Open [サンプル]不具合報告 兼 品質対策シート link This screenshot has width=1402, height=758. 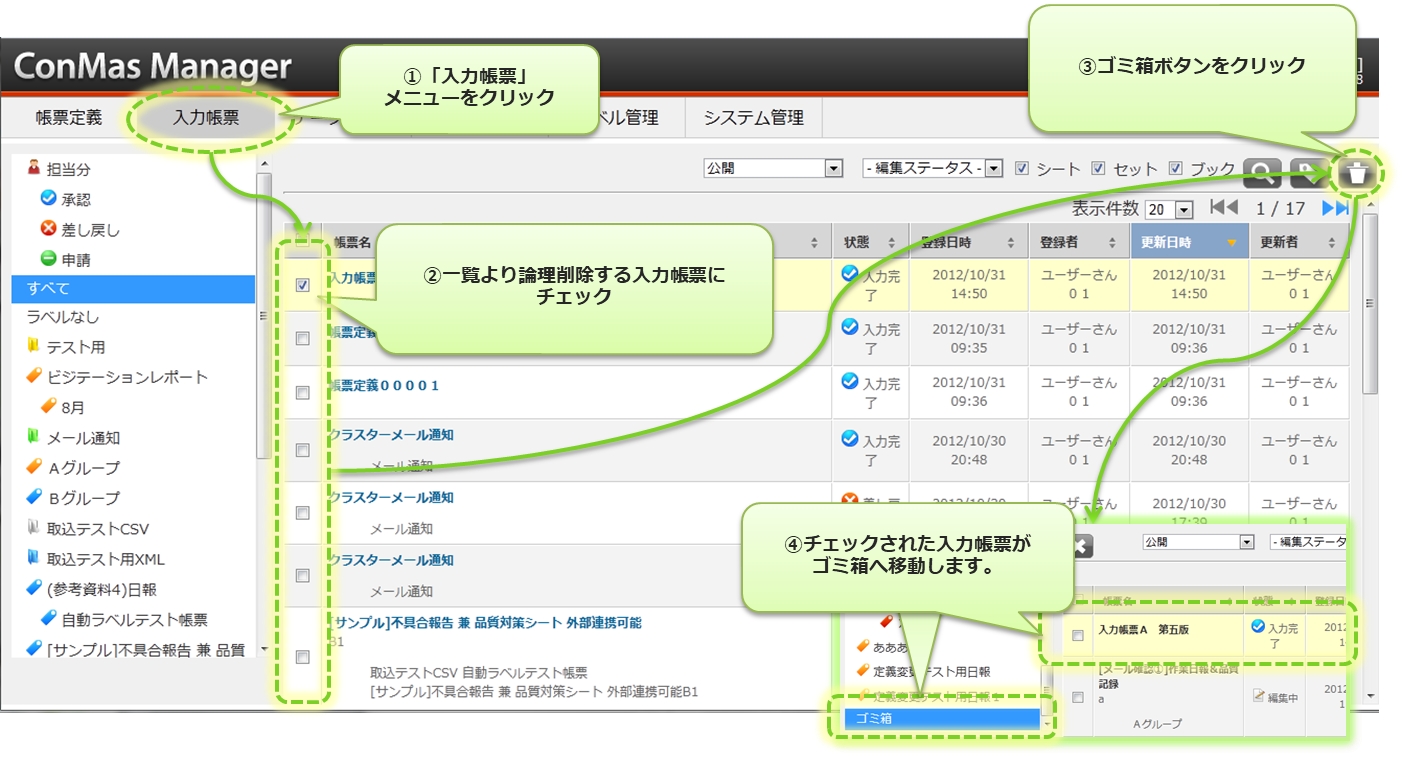coord(485,622)
